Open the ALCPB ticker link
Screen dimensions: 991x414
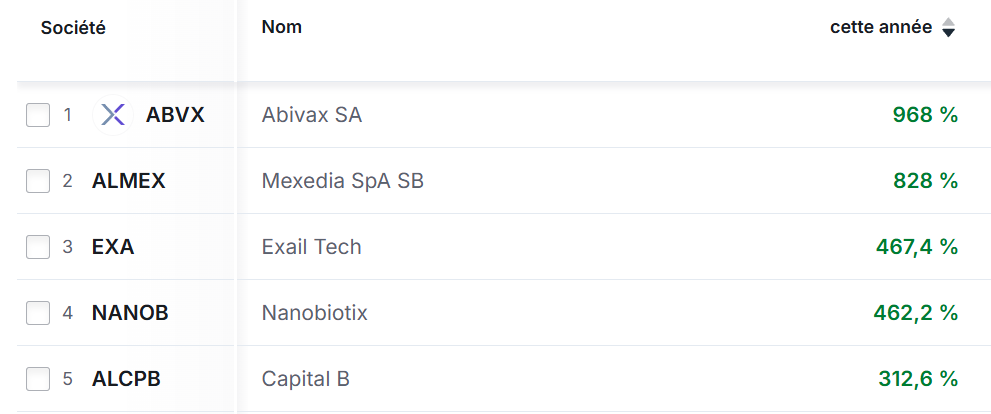tap(126, 379)
